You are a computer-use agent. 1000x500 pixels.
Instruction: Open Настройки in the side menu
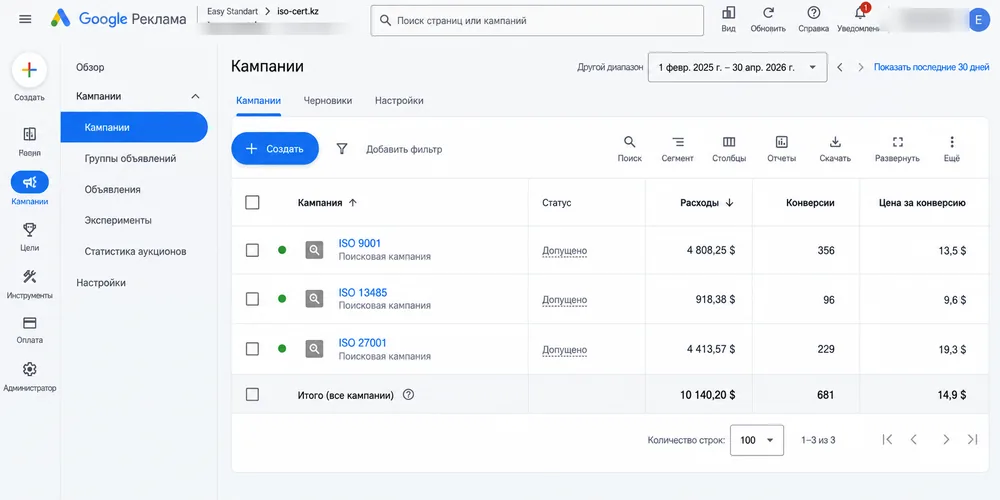[101, 283]
